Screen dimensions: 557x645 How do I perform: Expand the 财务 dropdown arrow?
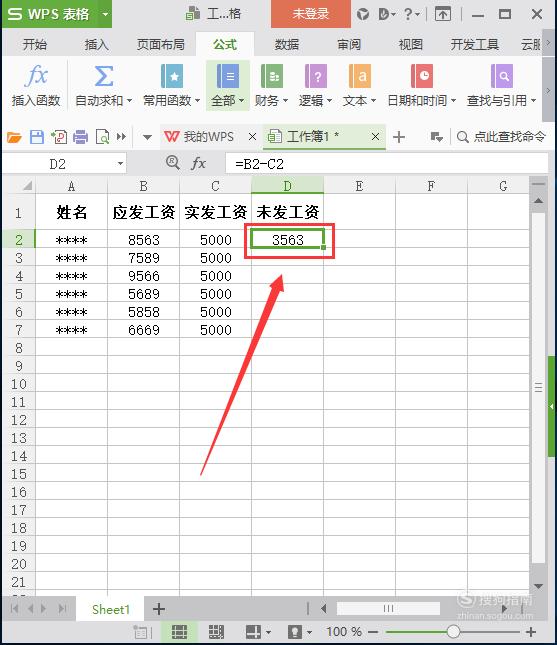pos(285,100)
